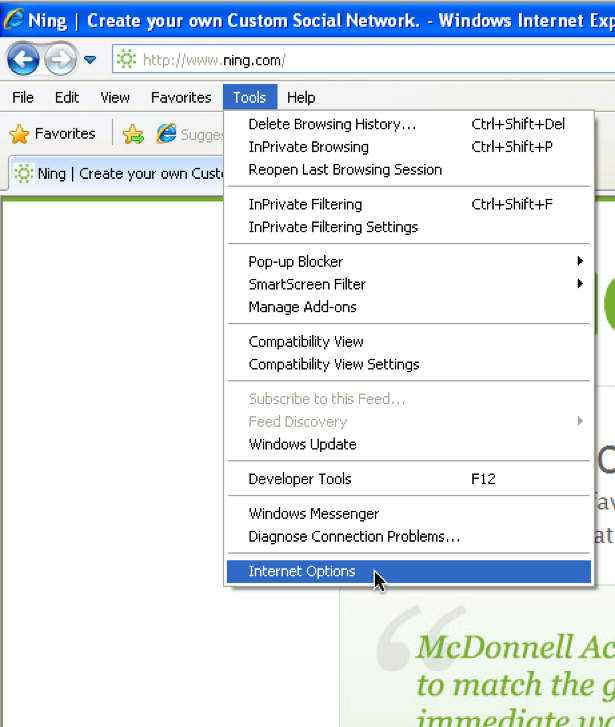Expand the Pop-up Blocker submenu
The height and width of the screenshot is (727, 615).
click(x=409, y=261)
